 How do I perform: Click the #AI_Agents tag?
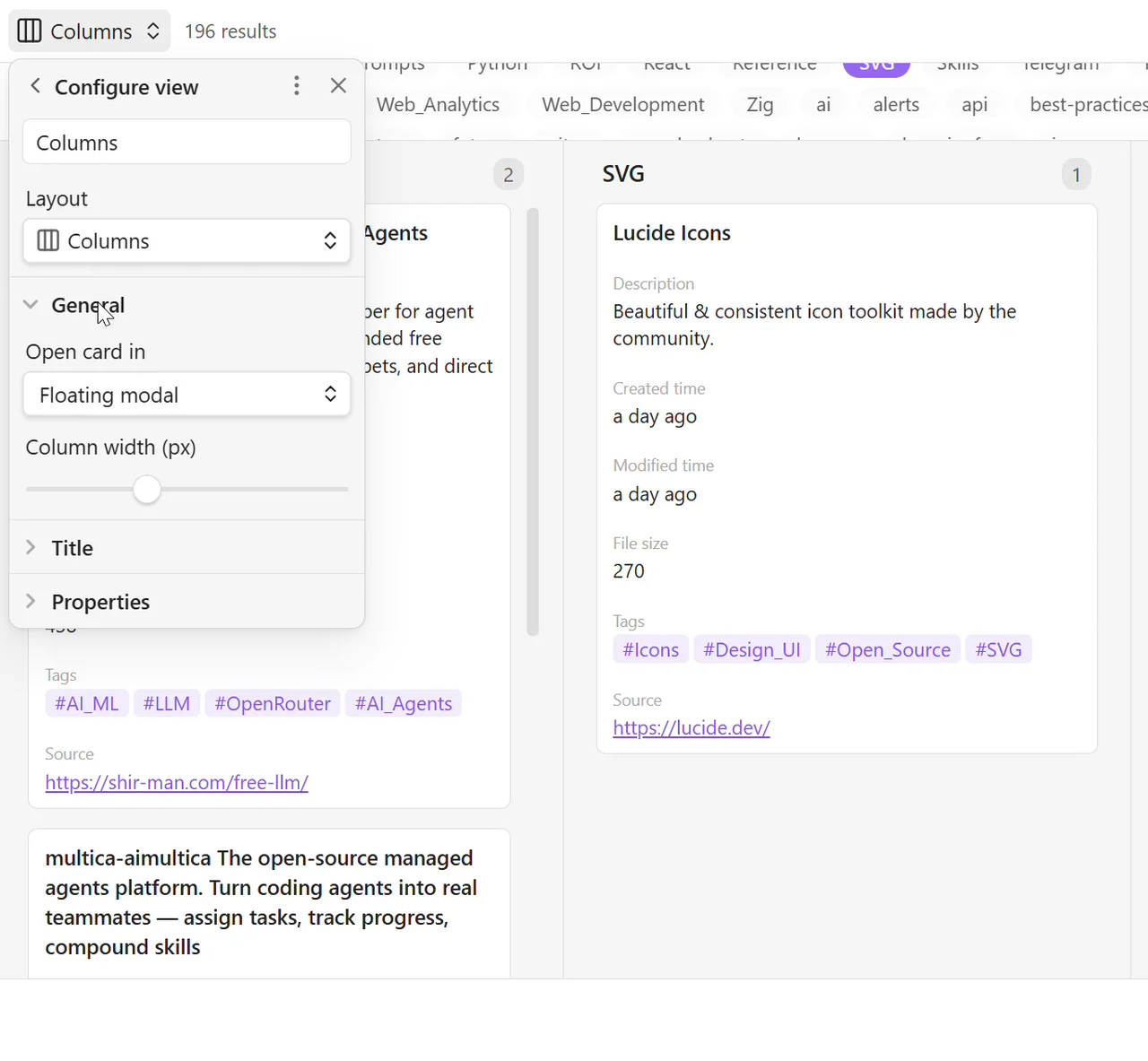point(404,703)
